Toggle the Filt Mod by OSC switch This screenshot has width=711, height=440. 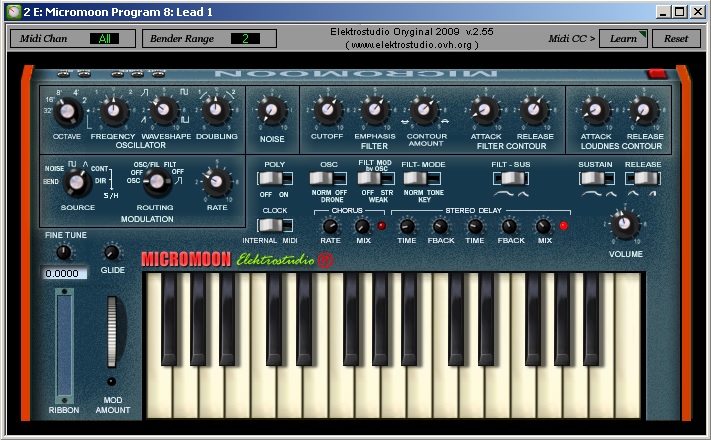(x=376, y=178)
